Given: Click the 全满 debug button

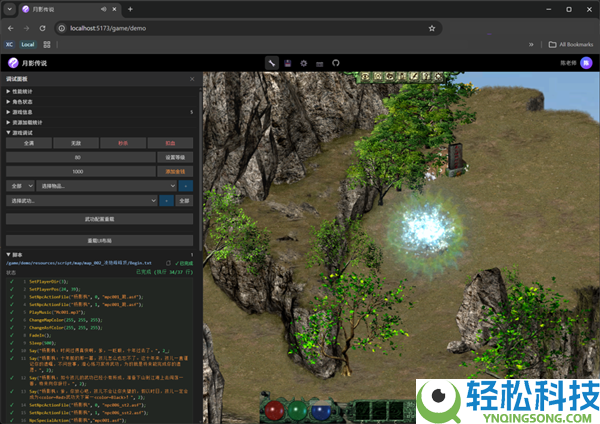Looking at the screenshot, I should [29, 143].
